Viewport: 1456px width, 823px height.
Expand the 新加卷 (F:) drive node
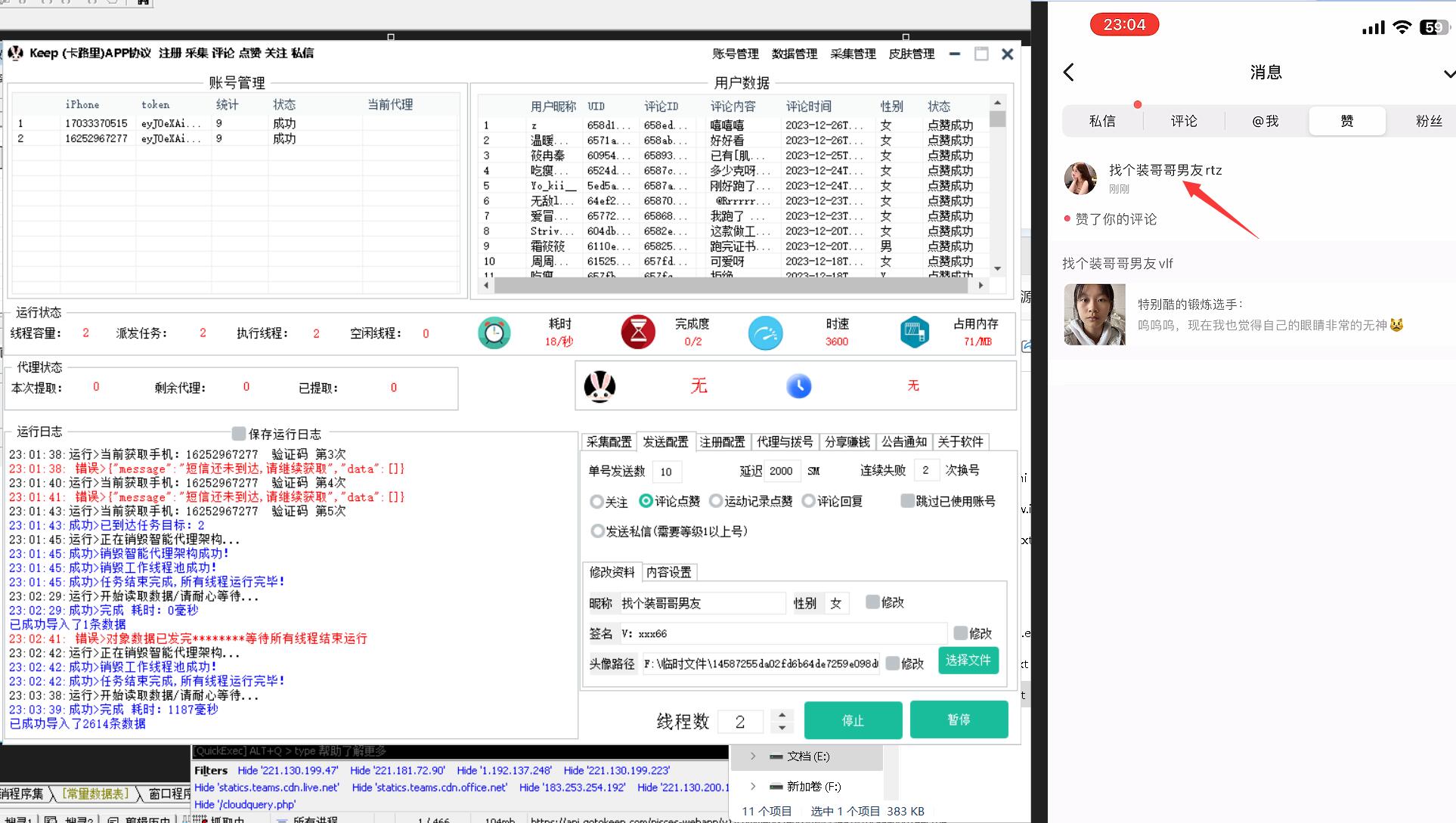click(753, 786)
